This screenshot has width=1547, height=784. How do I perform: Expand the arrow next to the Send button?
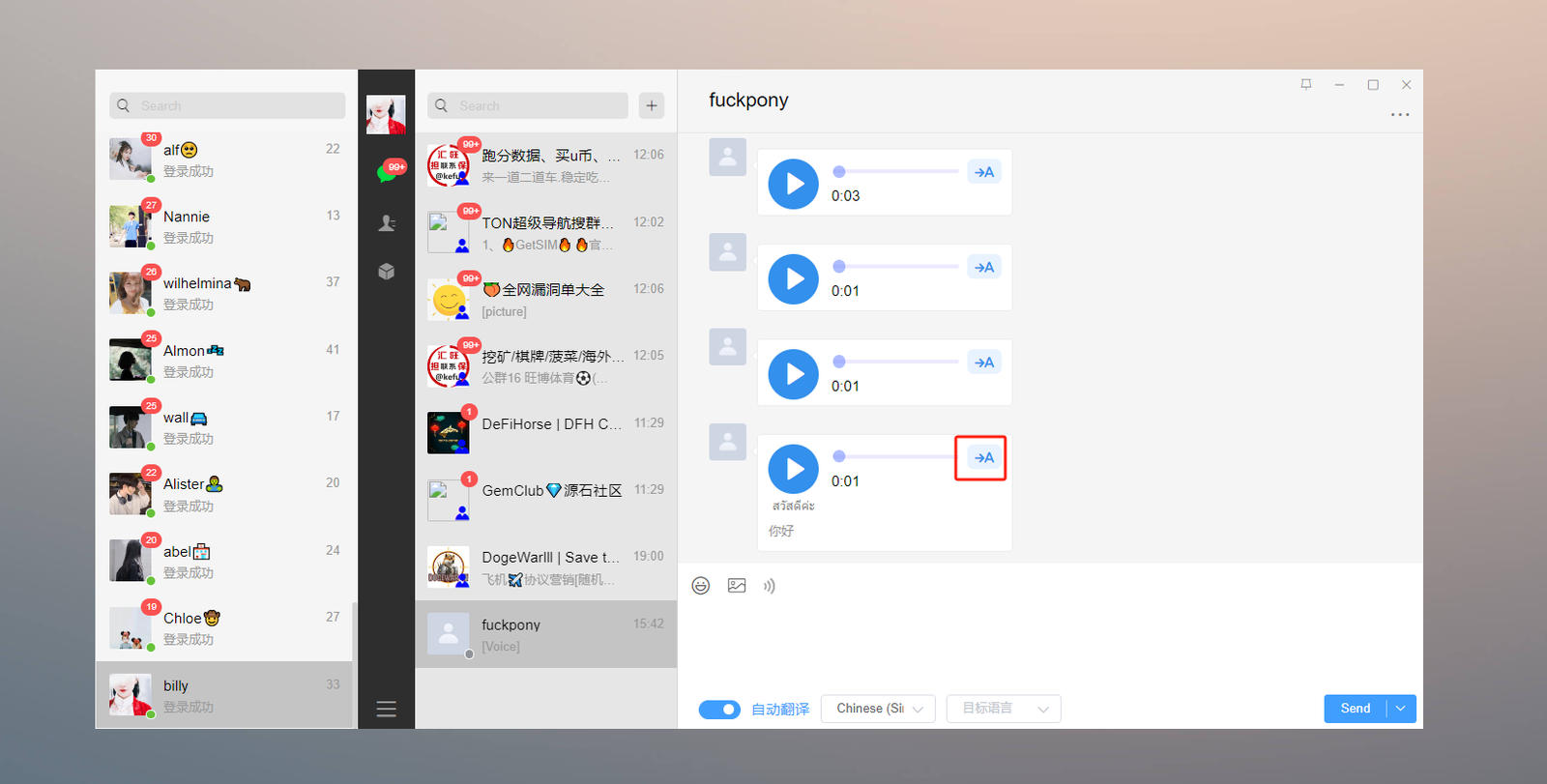pos(1401,709)
